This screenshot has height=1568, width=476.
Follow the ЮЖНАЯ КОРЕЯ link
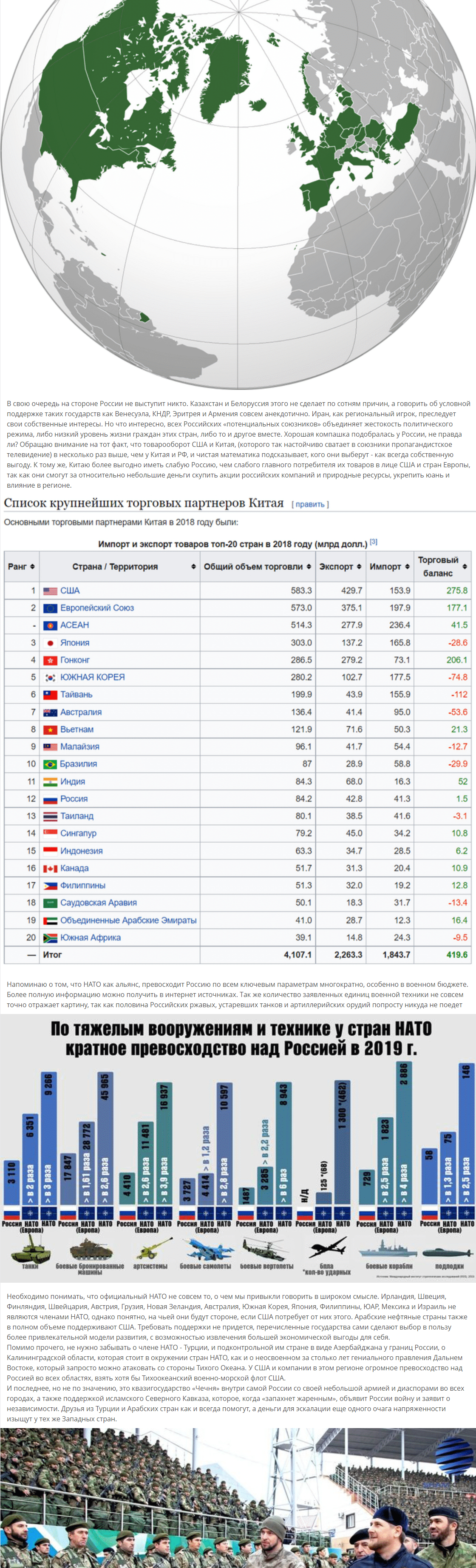point(93,677)
